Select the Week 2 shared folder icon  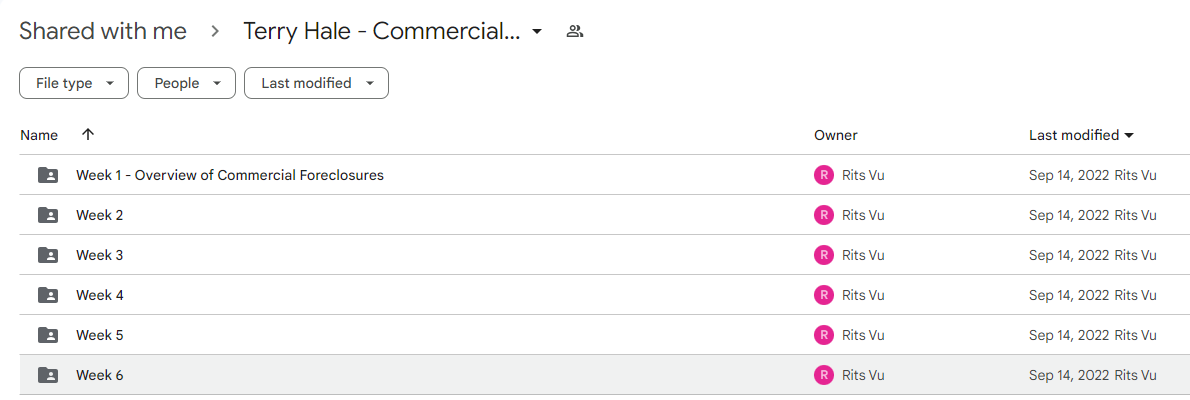pos(48,216)
